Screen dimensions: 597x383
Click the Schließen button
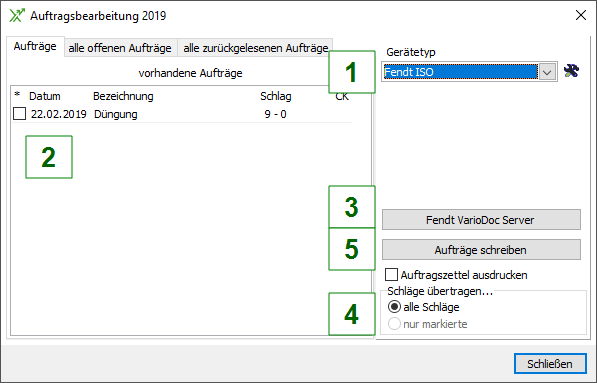[550, 364]
